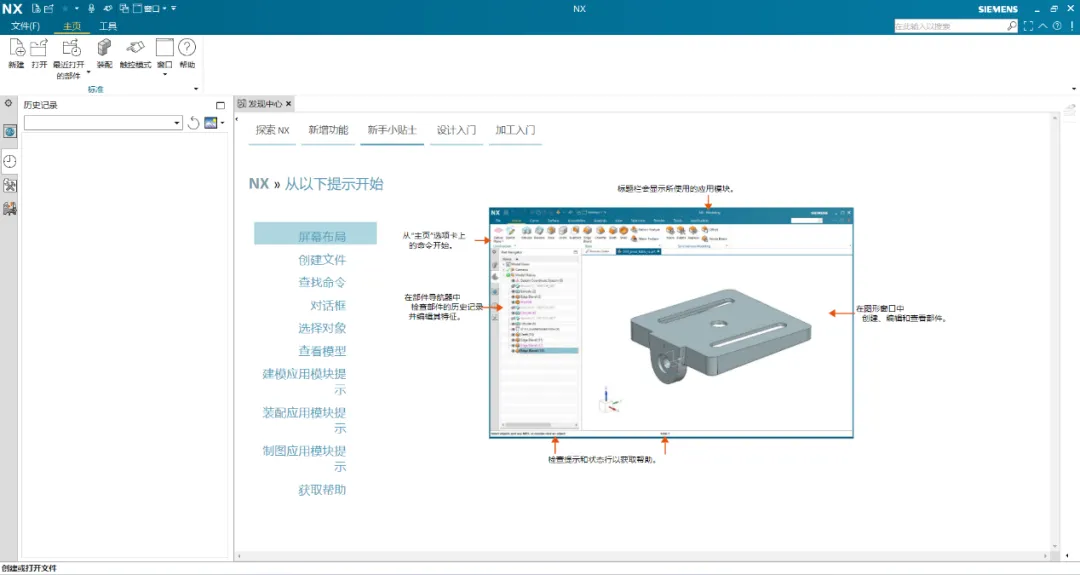Click the search magnifier icon

(x=1012, y=25)
